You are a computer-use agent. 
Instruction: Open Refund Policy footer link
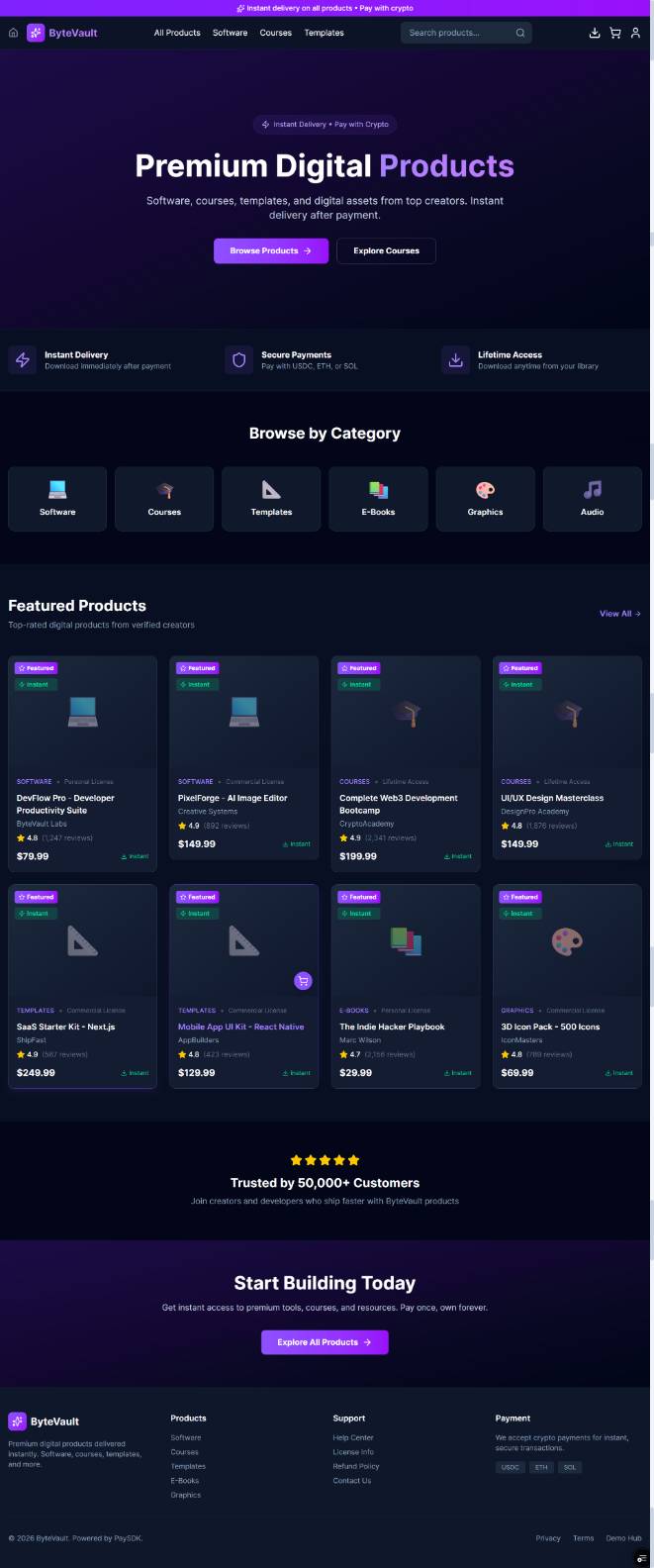point(356,1466)
